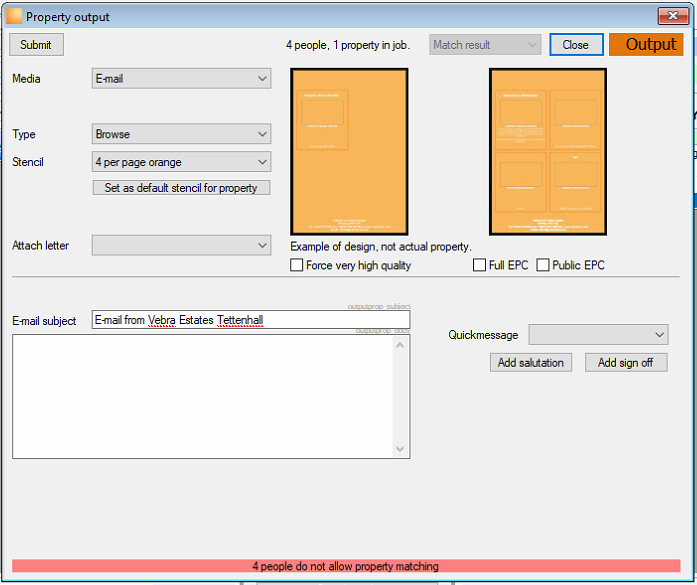This screenshot has width=697, height=585.
Task: Open the Stencil dropdown with 4 per page orange
Action: (181, 162)
